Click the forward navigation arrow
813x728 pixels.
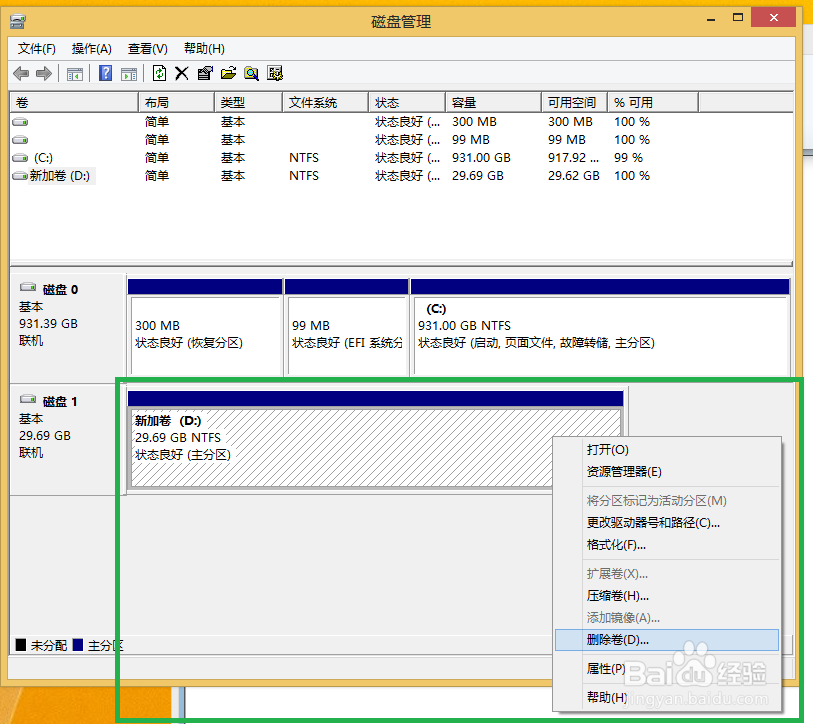pyautogui.click(x=42, y=72)
